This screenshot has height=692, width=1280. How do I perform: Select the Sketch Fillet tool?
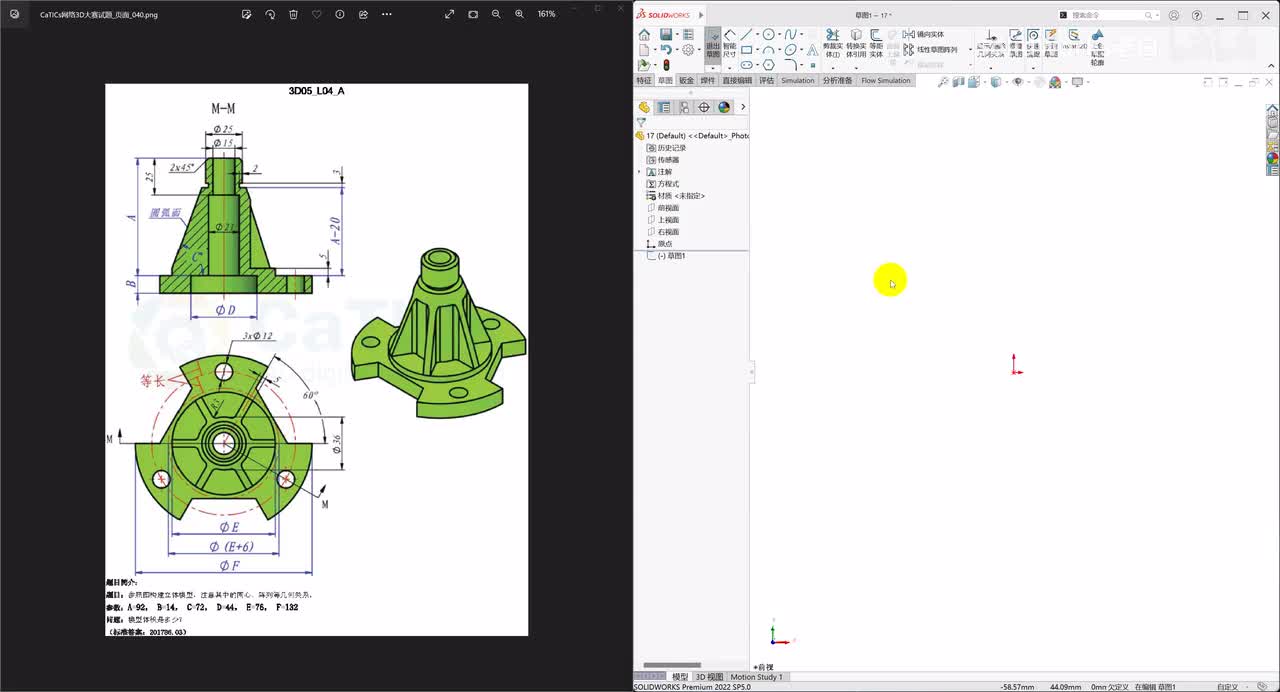tap(790, 64)
